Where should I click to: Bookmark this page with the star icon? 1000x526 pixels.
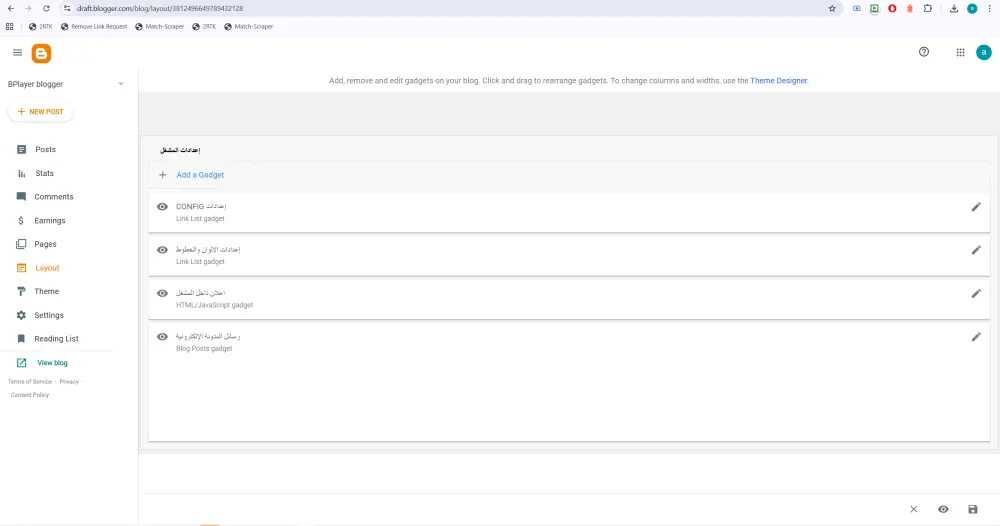coord(832,8)
